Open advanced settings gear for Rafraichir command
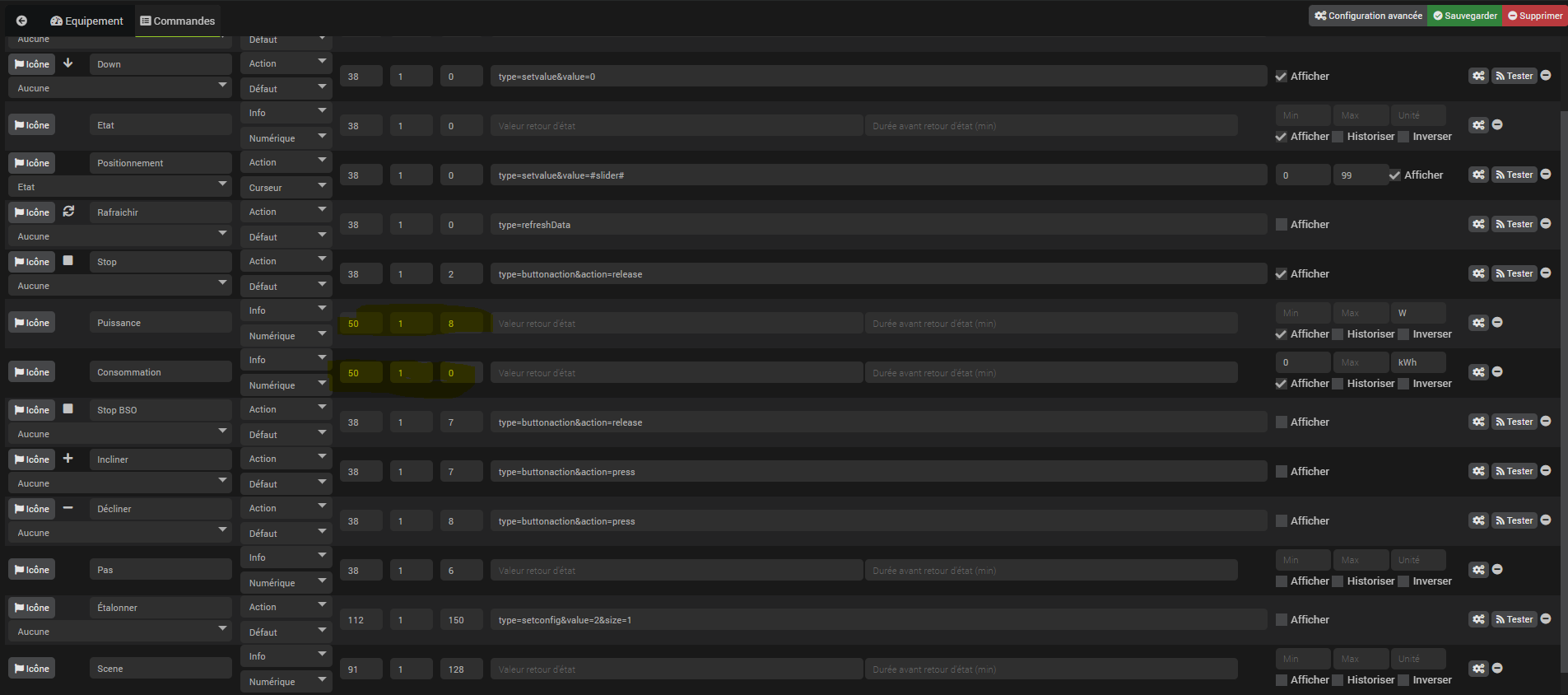The height and width of the screenshot is (695, 1568). [1479, 224]
